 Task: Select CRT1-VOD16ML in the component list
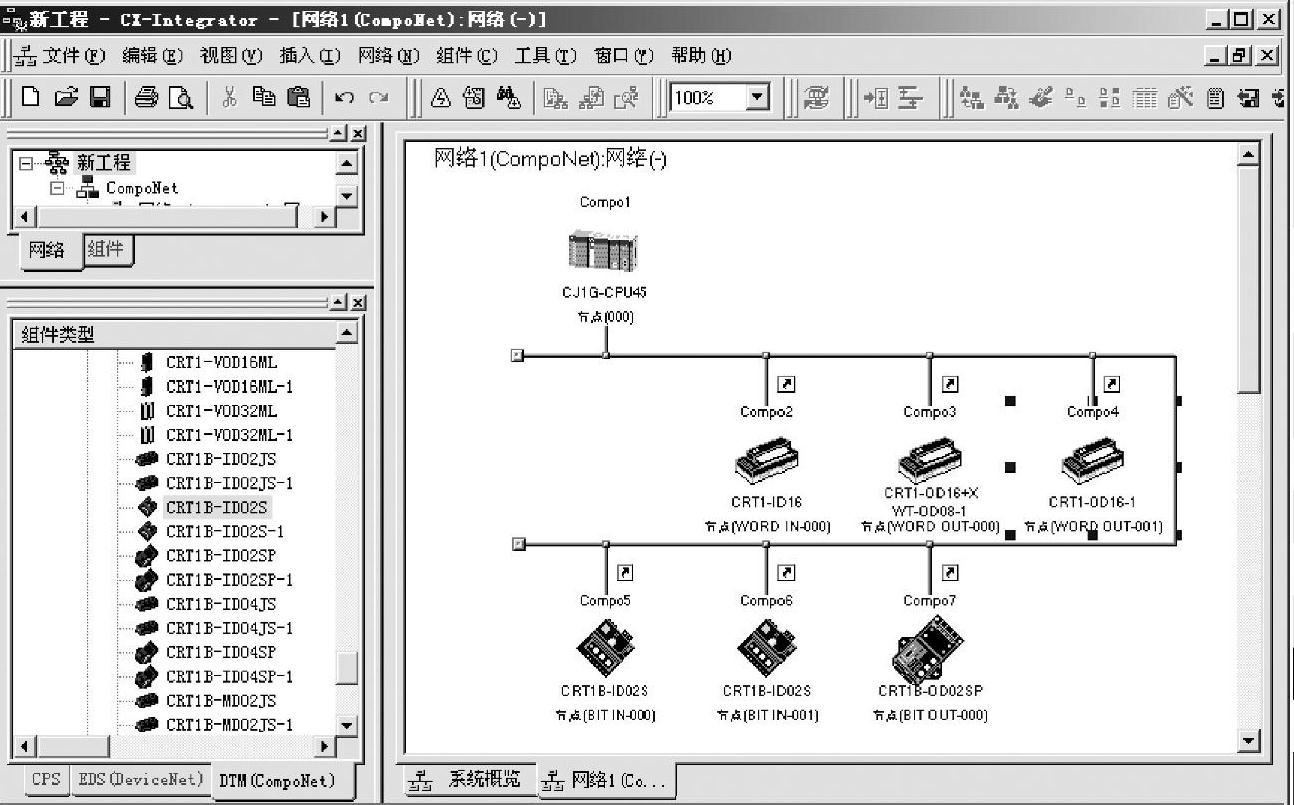(221, 362)
